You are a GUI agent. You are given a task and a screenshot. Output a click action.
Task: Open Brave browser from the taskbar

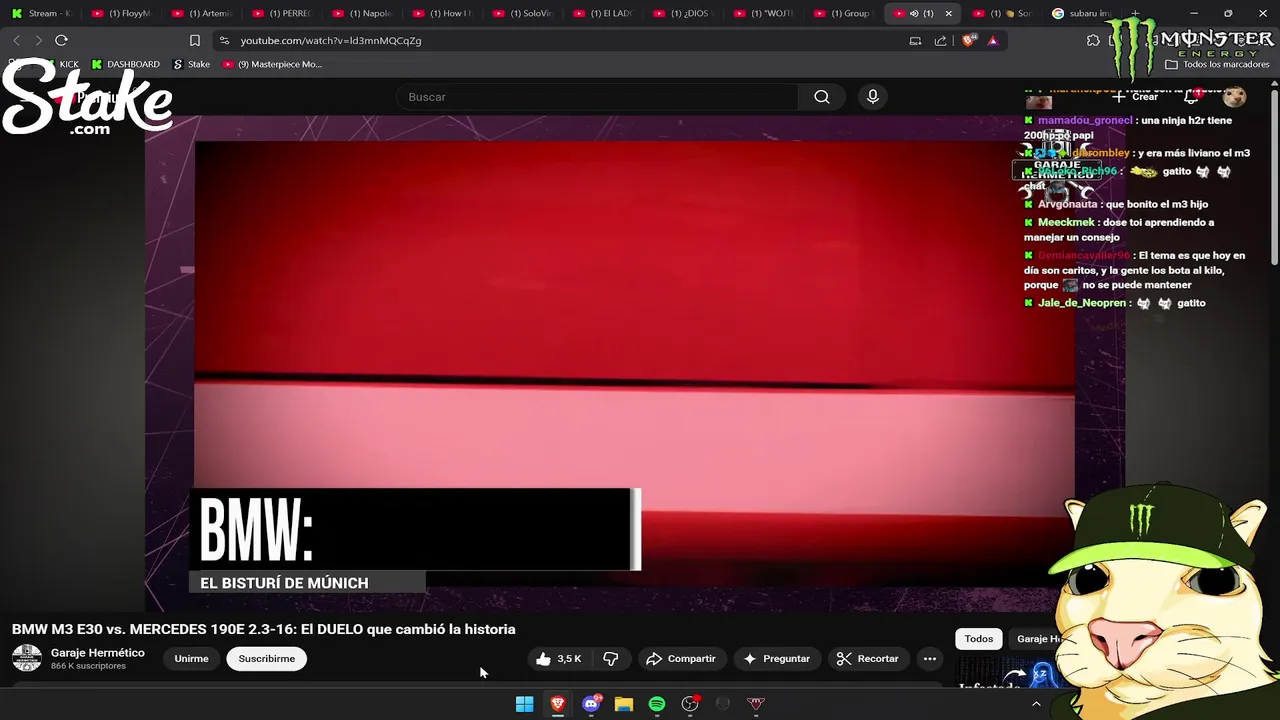coord(558,704)
